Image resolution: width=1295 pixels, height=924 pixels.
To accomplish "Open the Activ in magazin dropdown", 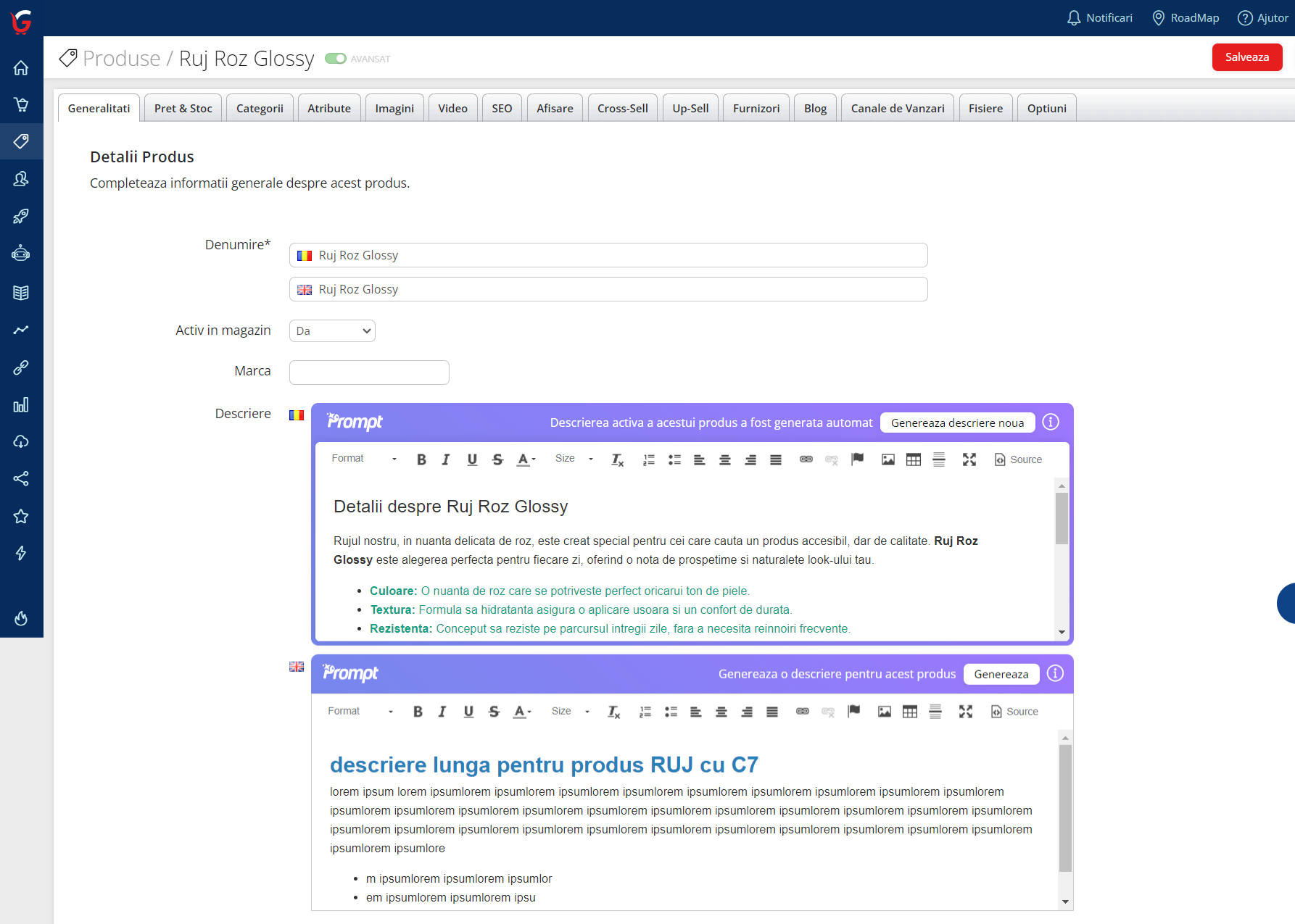I will (x=332, y=331).
